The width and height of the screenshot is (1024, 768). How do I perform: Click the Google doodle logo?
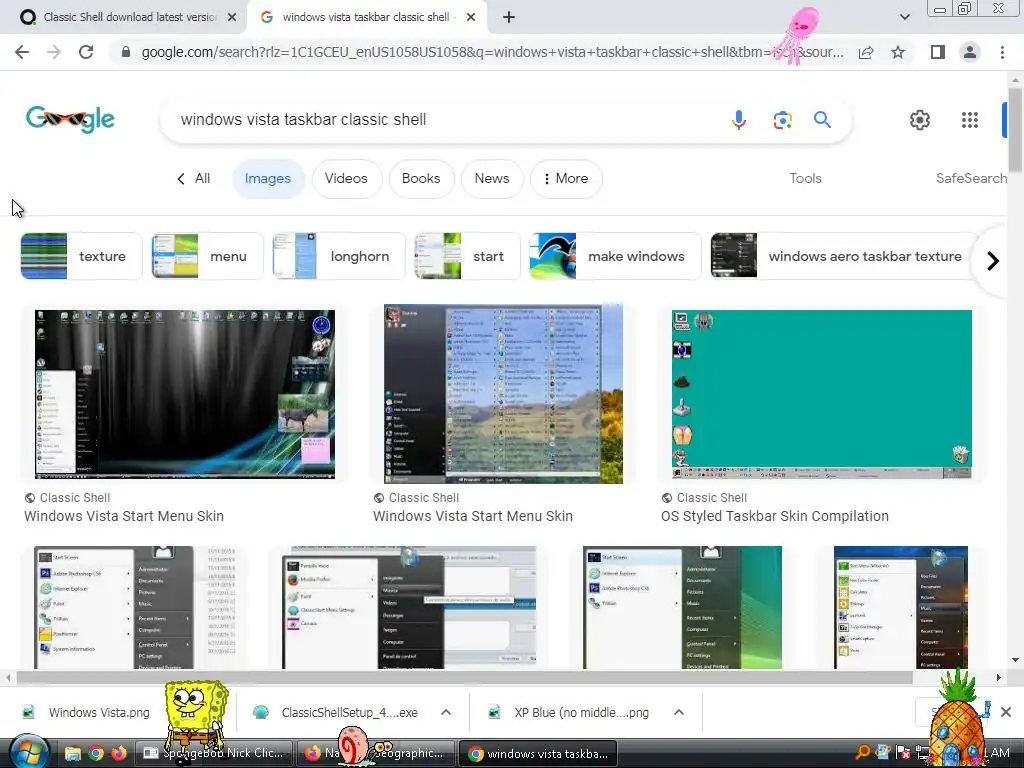point(70,120)
